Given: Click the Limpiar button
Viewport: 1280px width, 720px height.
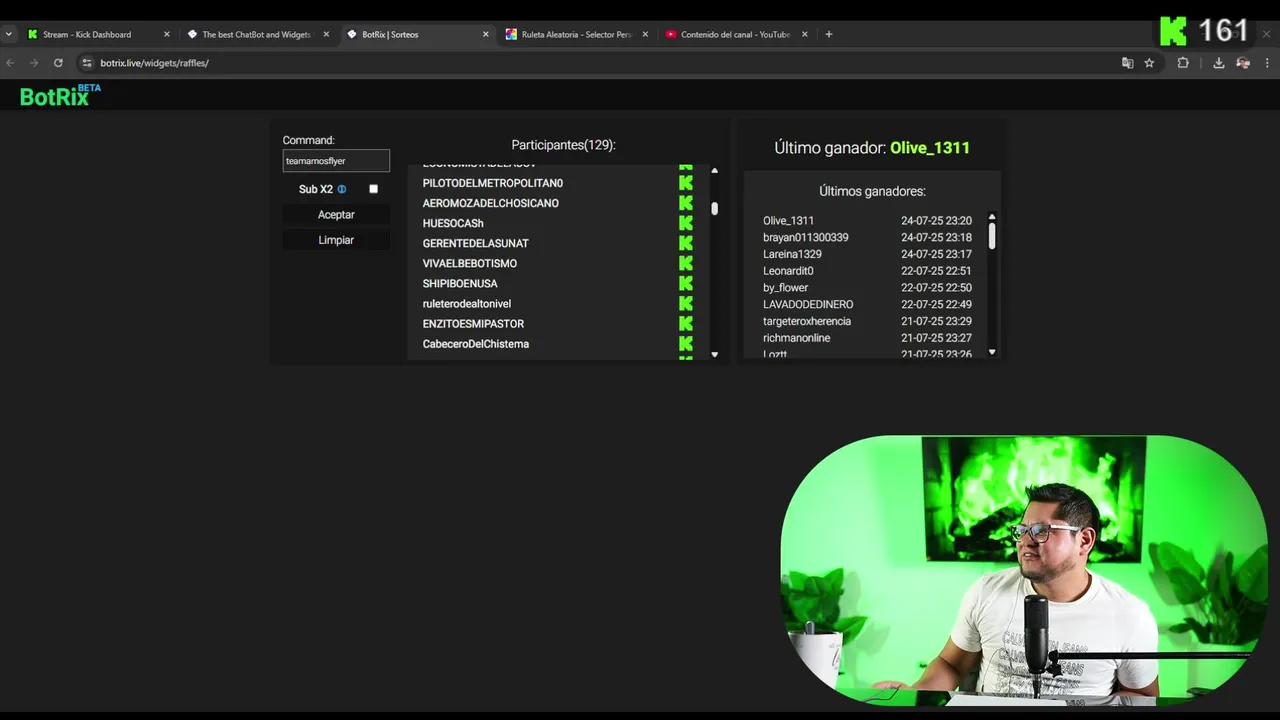Looking at the screenshot, I should click(x=336, y=240).
